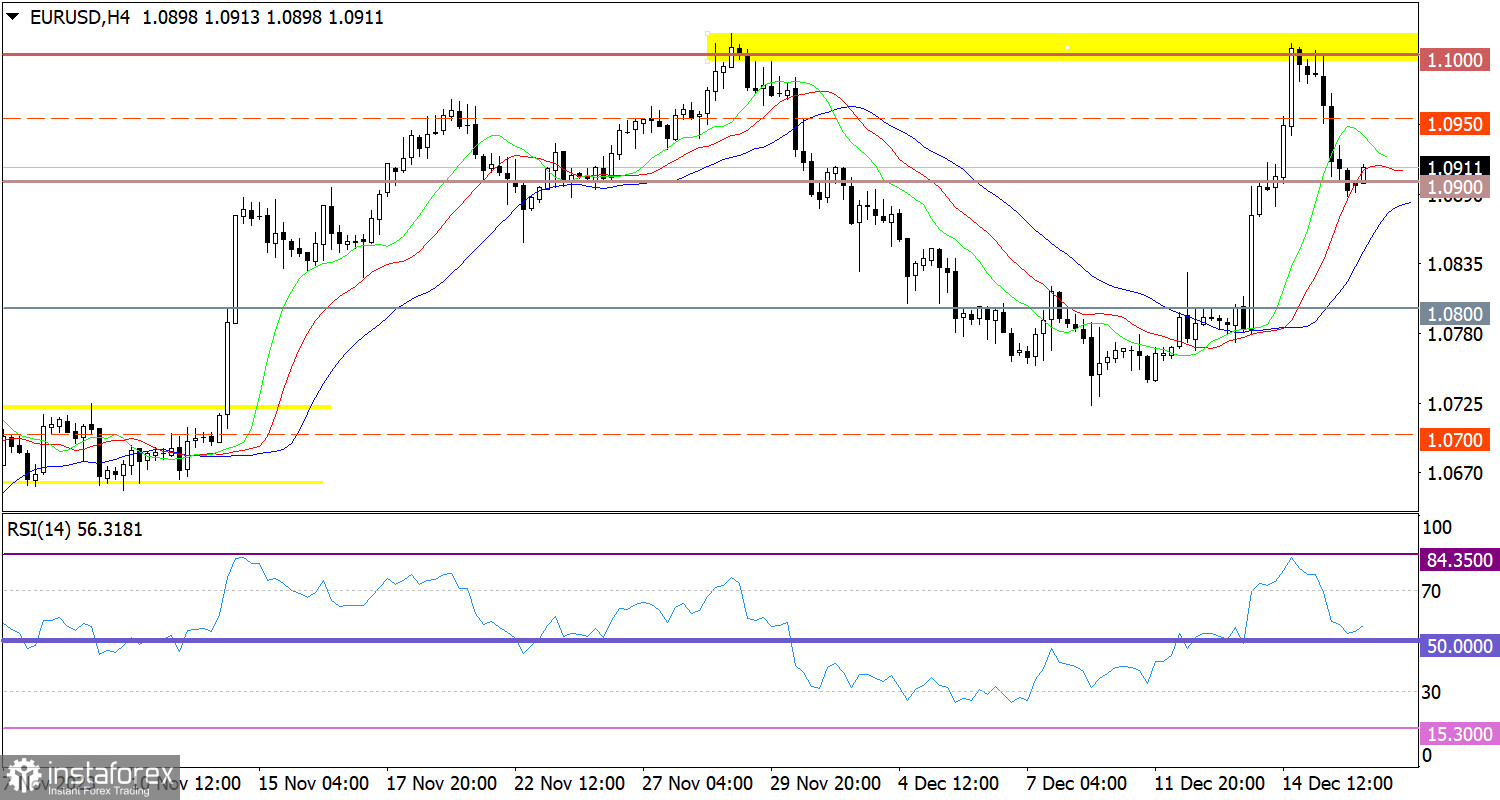The height and width of the screenshot is (800, 1500).
Task: Select the 1.0725 price scale value
Action: 1456,403
